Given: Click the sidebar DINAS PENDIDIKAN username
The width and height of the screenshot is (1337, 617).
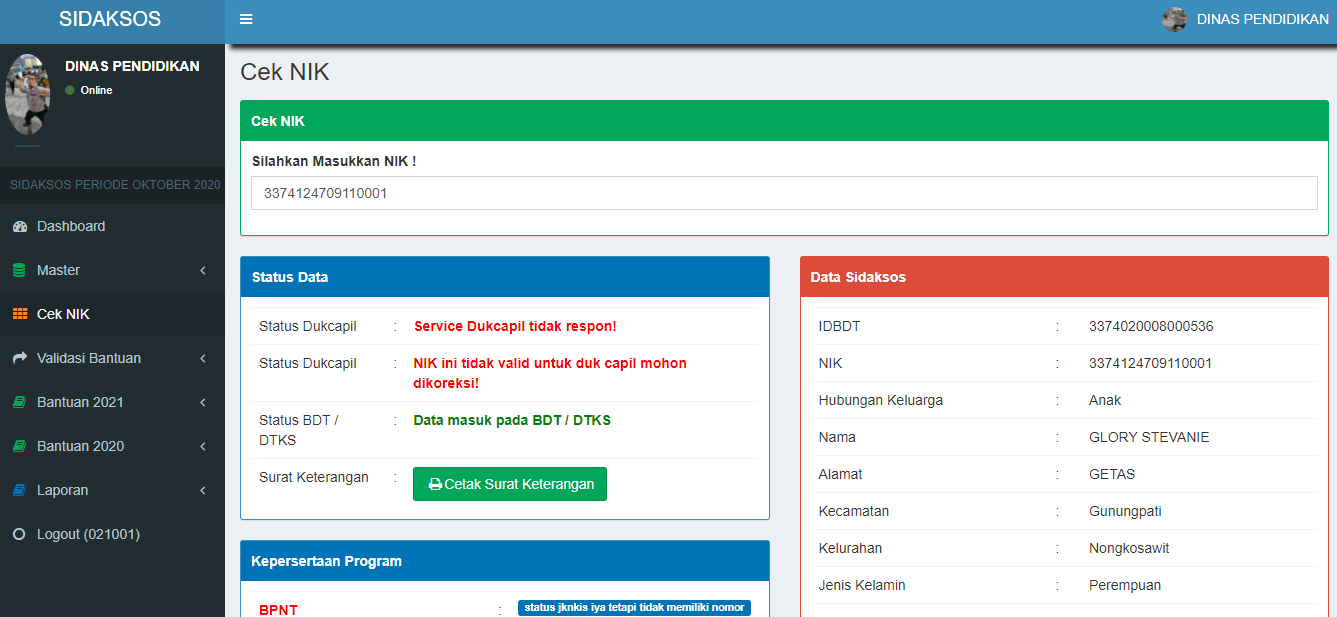Looking at the screenshot, I should click(x=132, y=66).
